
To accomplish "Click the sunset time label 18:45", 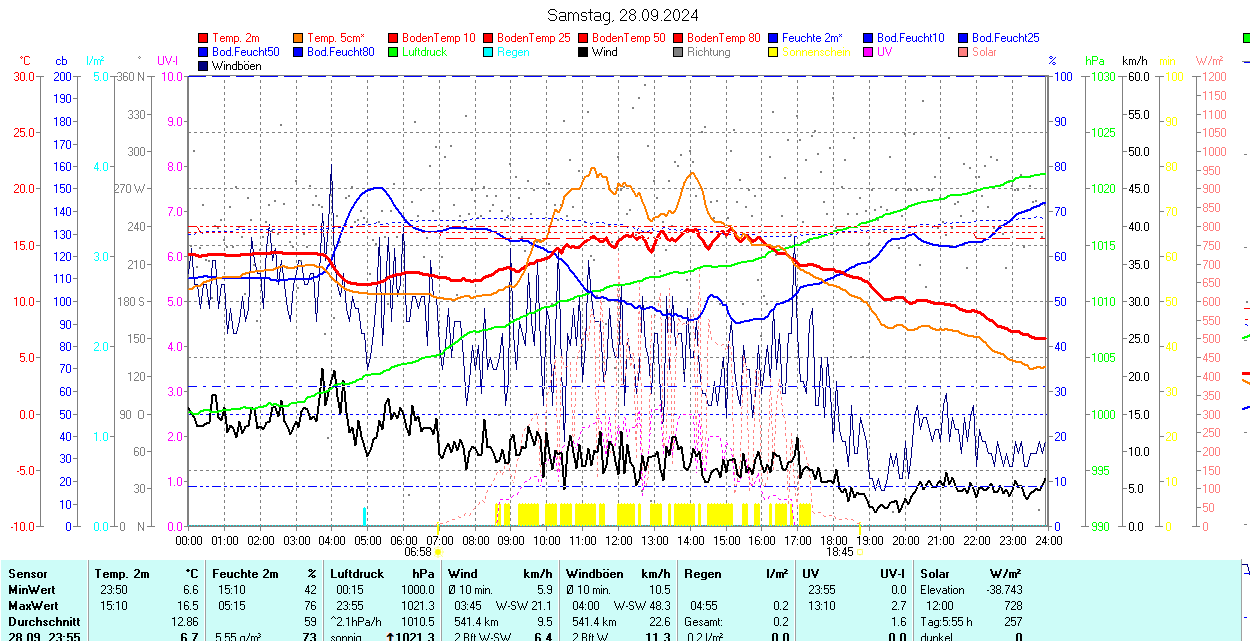I will (839, 551).
